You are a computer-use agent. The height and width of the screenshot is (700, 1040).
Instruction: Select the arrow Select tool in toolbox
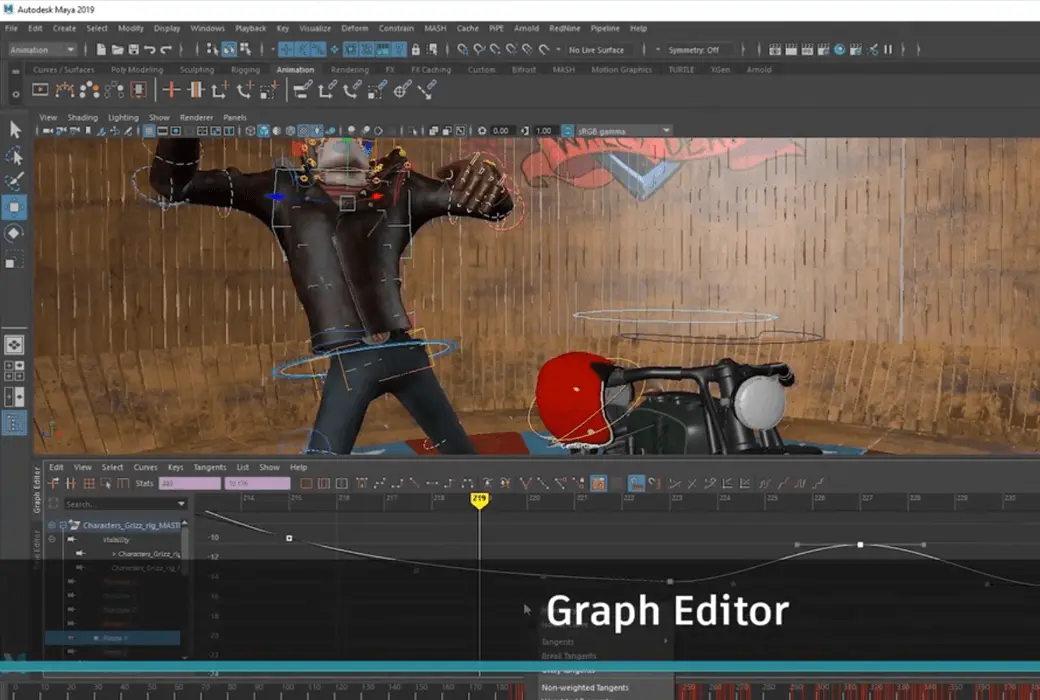click(15, 129)
